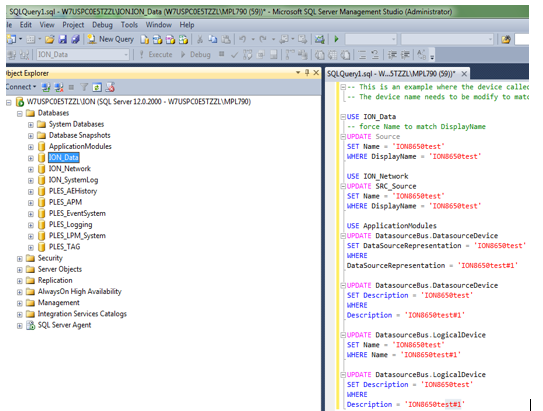Expand the PLES_TAG database node
Image resolution: width=543 pixels, height=411 pixels.
[31, 248]
